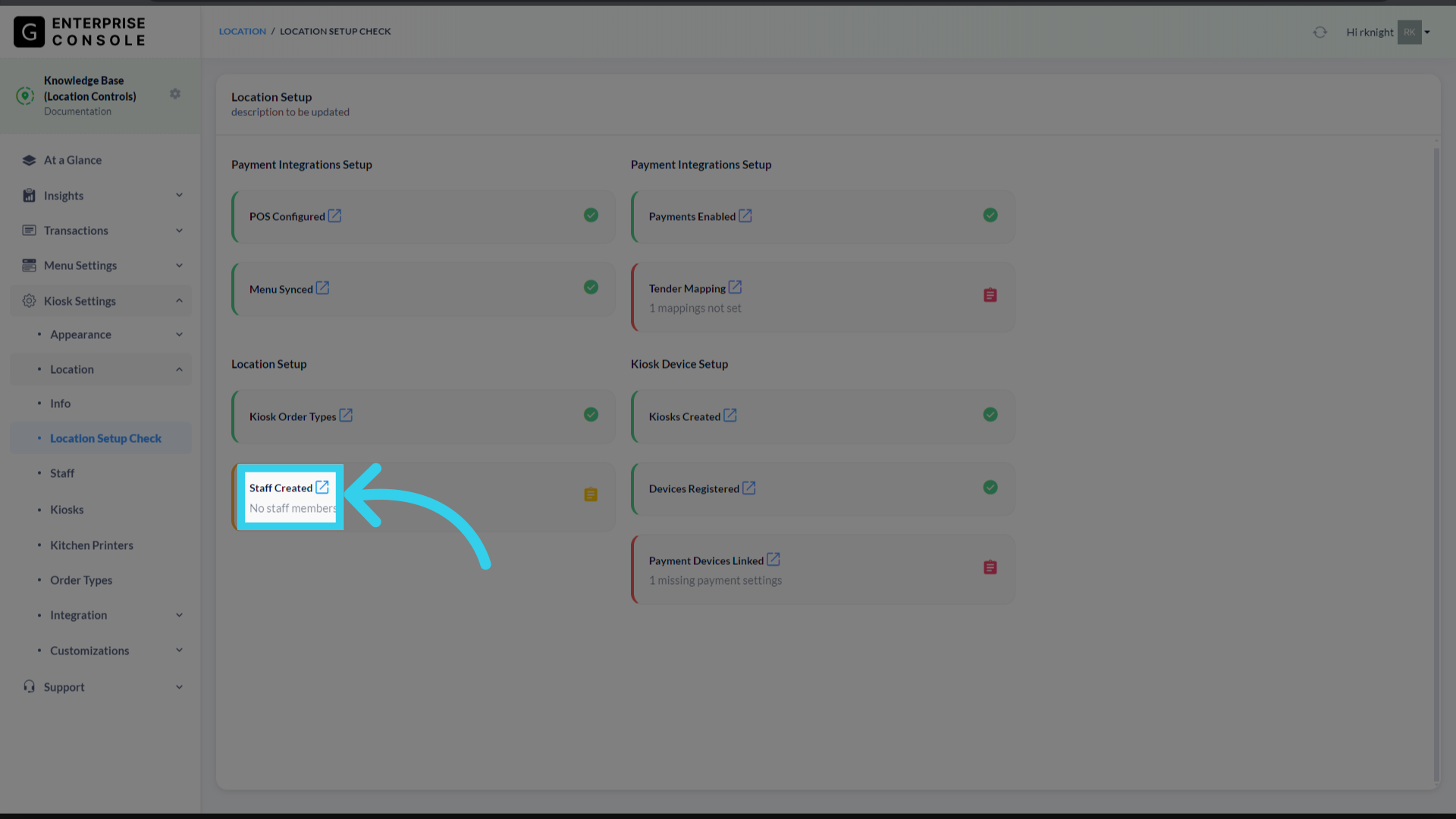Screen dimensions: 1456x819
Task: Collapse the Kiosk Settings chevron
Action: (180, 301)
